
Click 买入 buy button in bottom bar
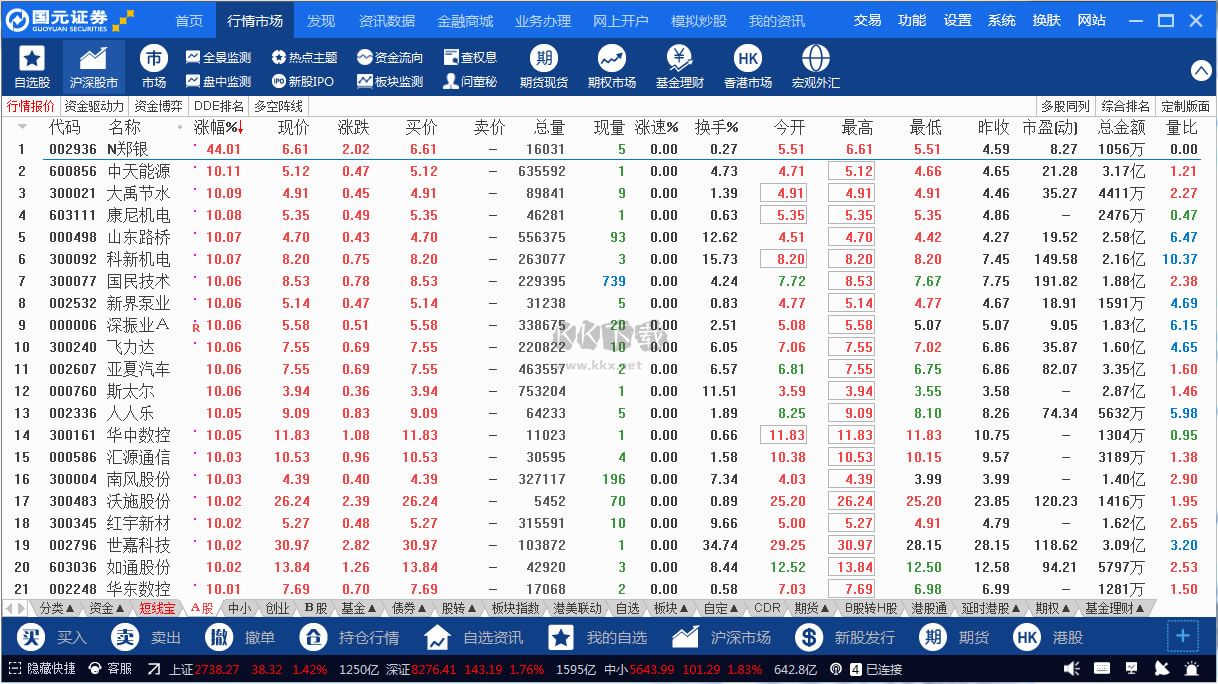[53, 637]
